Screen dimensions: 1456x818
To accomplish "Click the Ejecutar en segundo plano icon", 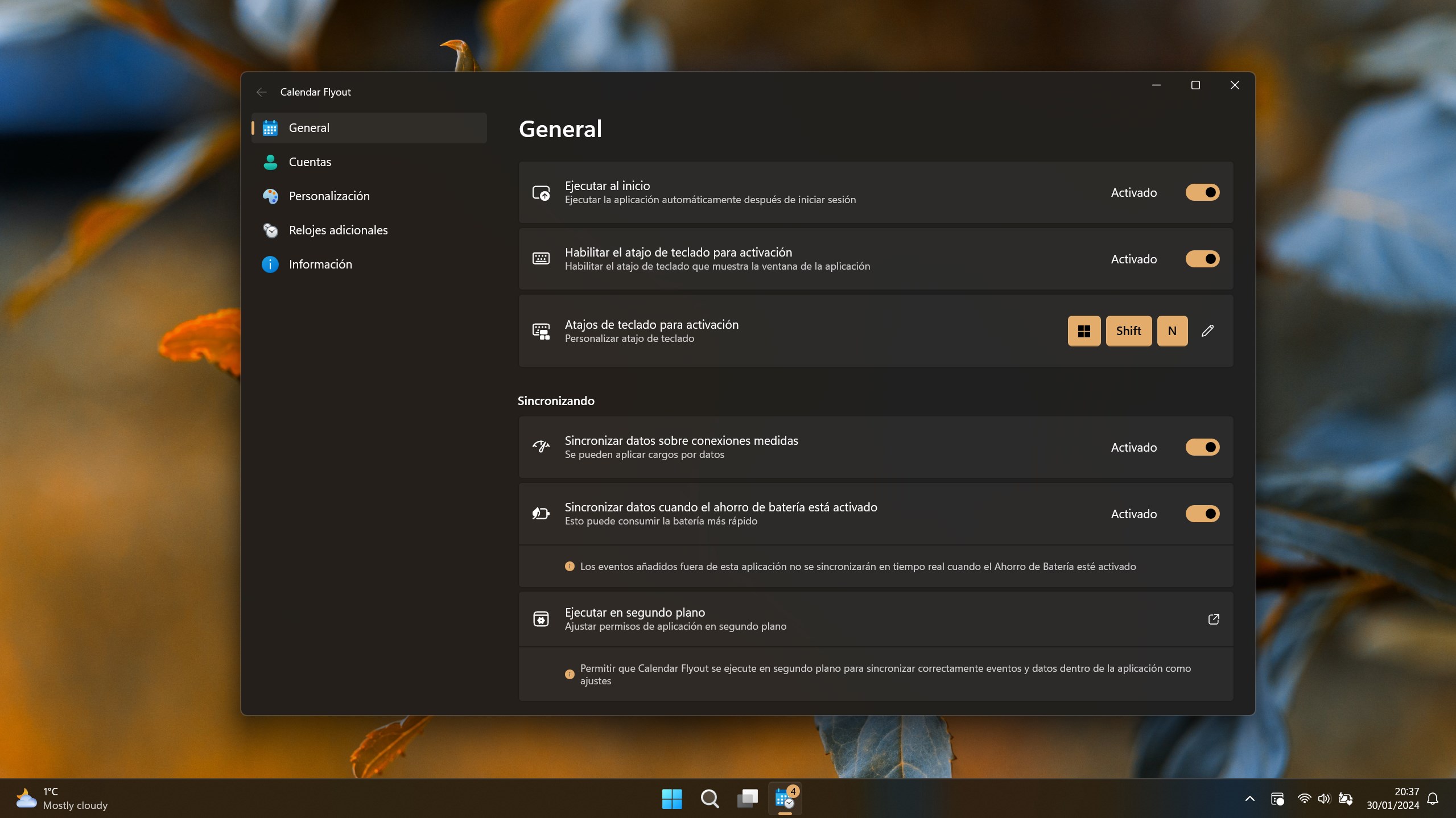I will click(x=541, y=619).
